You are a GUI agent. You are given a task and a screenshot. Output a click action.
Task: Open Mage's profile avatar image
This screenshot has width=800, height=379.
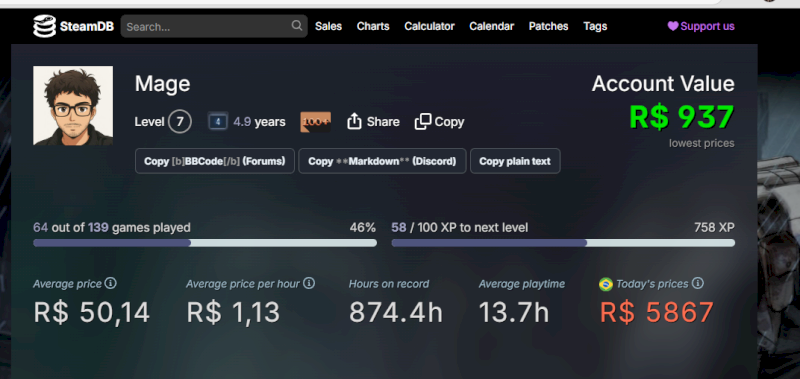[x=73, y=106]
